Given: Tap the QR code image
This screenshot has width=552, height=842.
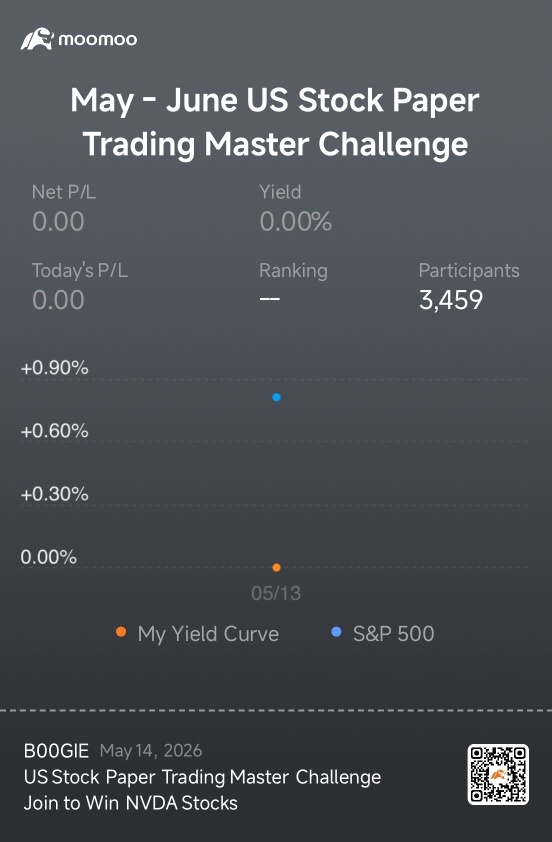Looking at the screenshot, I should (498, 774).
